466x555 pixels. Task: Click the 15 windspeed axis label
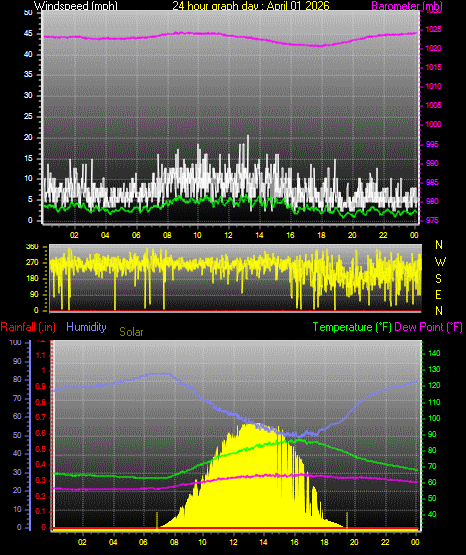pos(28,158)
